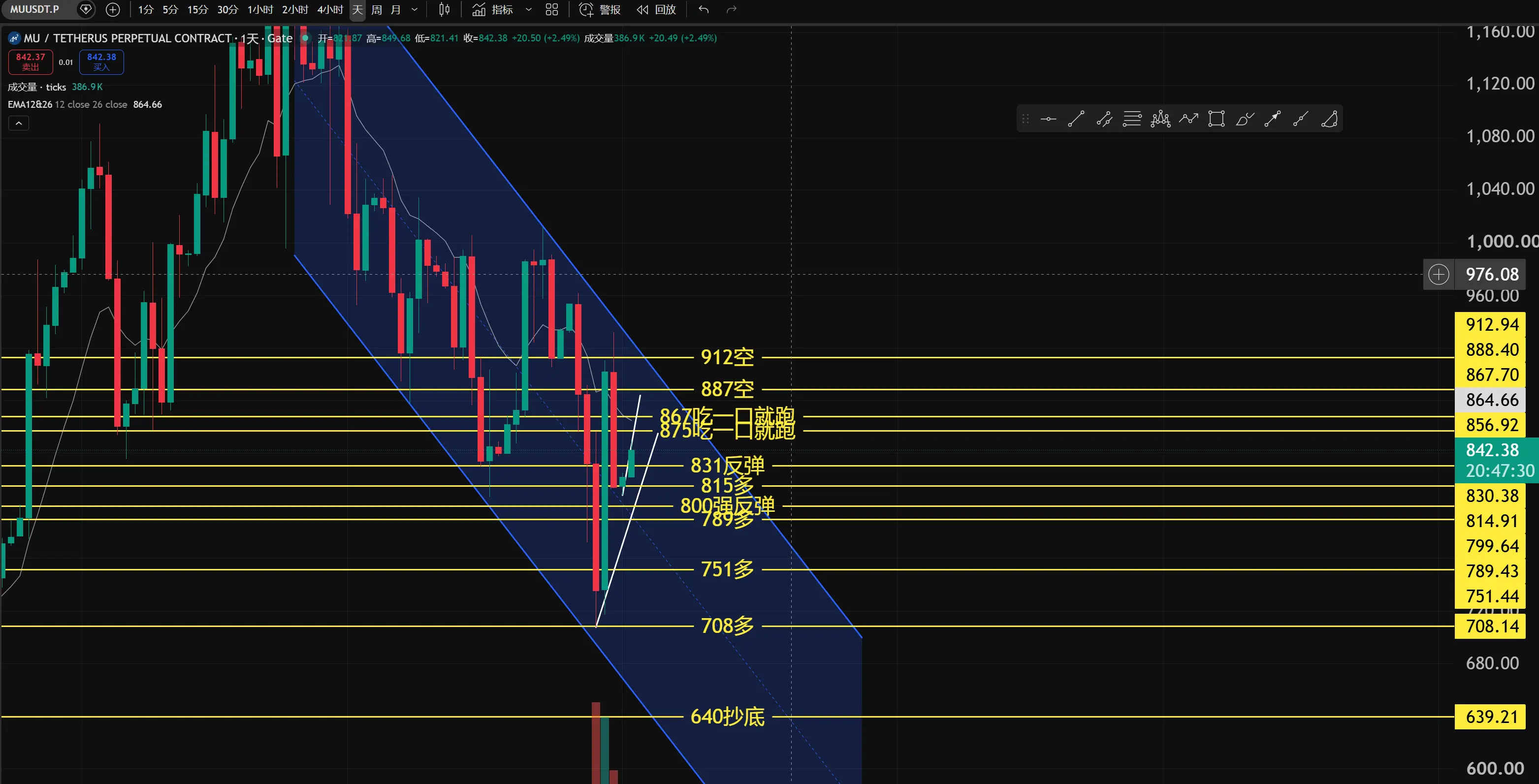This screenshot has width=1539, height=784.
Task: Choose the parallel channel drawing tool
Action: pyautogui.click(x=1104, y=120)
